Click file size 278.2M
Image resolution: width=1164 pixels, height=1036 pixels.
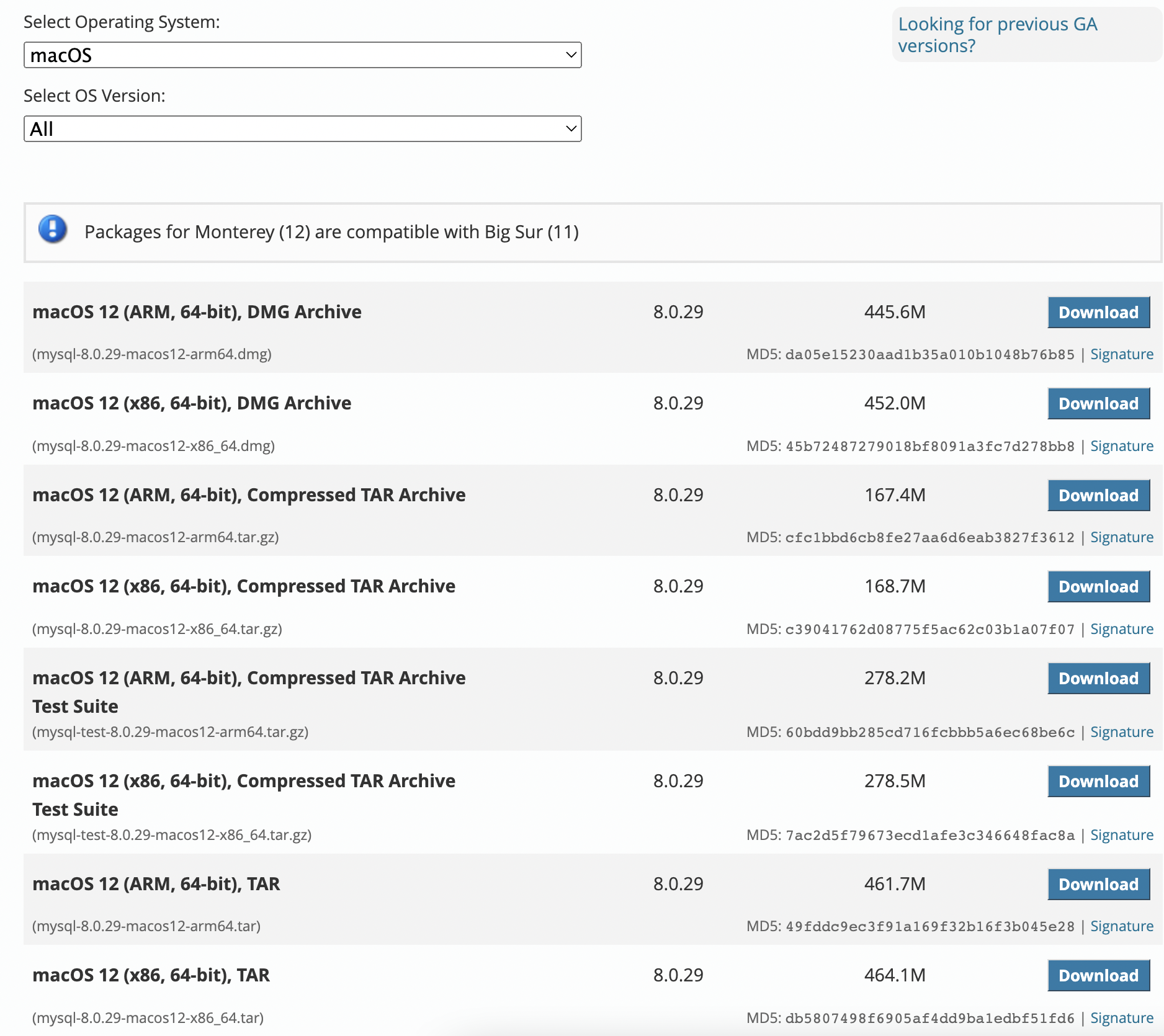(895, 678)
